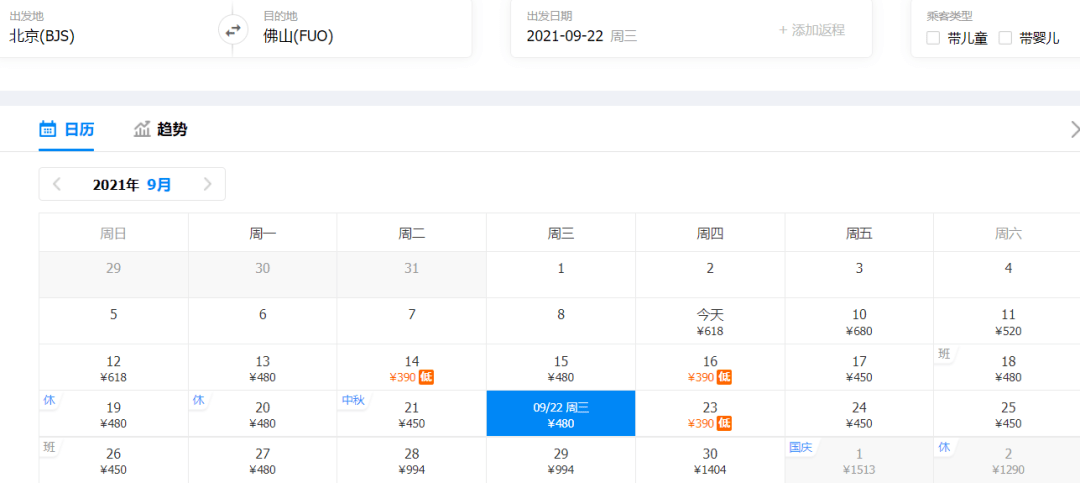This screenshot has width=1080, height=483.
Task: Click the orange 低 badge on September 16
Action: click(x=725, y=377)
